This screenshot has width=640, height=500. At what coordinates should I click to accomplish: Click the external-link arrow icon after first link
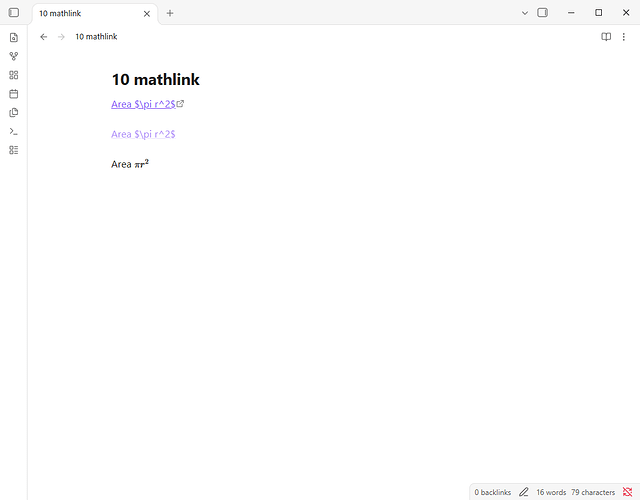[x=180, y=104]
